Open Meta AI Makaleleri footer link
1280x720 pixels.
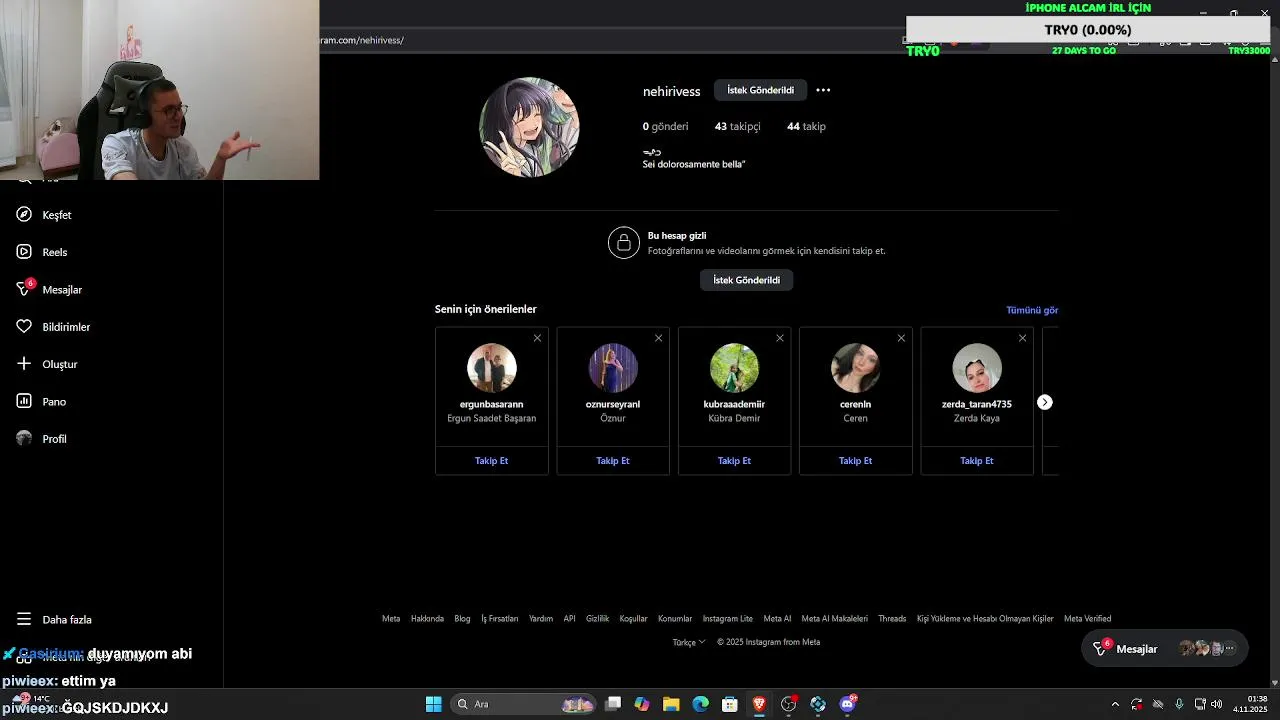point(834,618)
